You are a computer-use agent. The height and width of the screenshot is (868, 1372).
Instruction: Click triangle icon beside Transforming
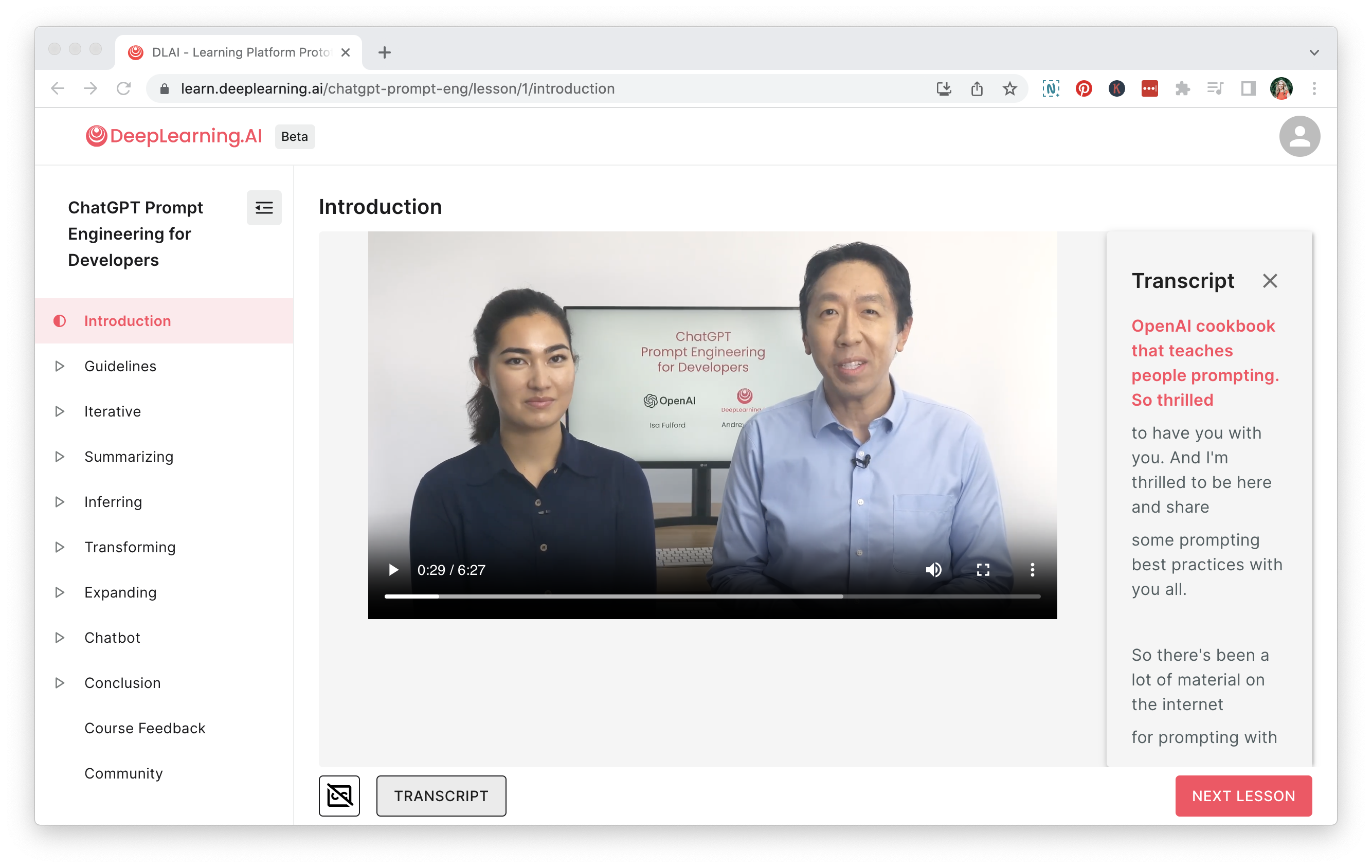59,547
